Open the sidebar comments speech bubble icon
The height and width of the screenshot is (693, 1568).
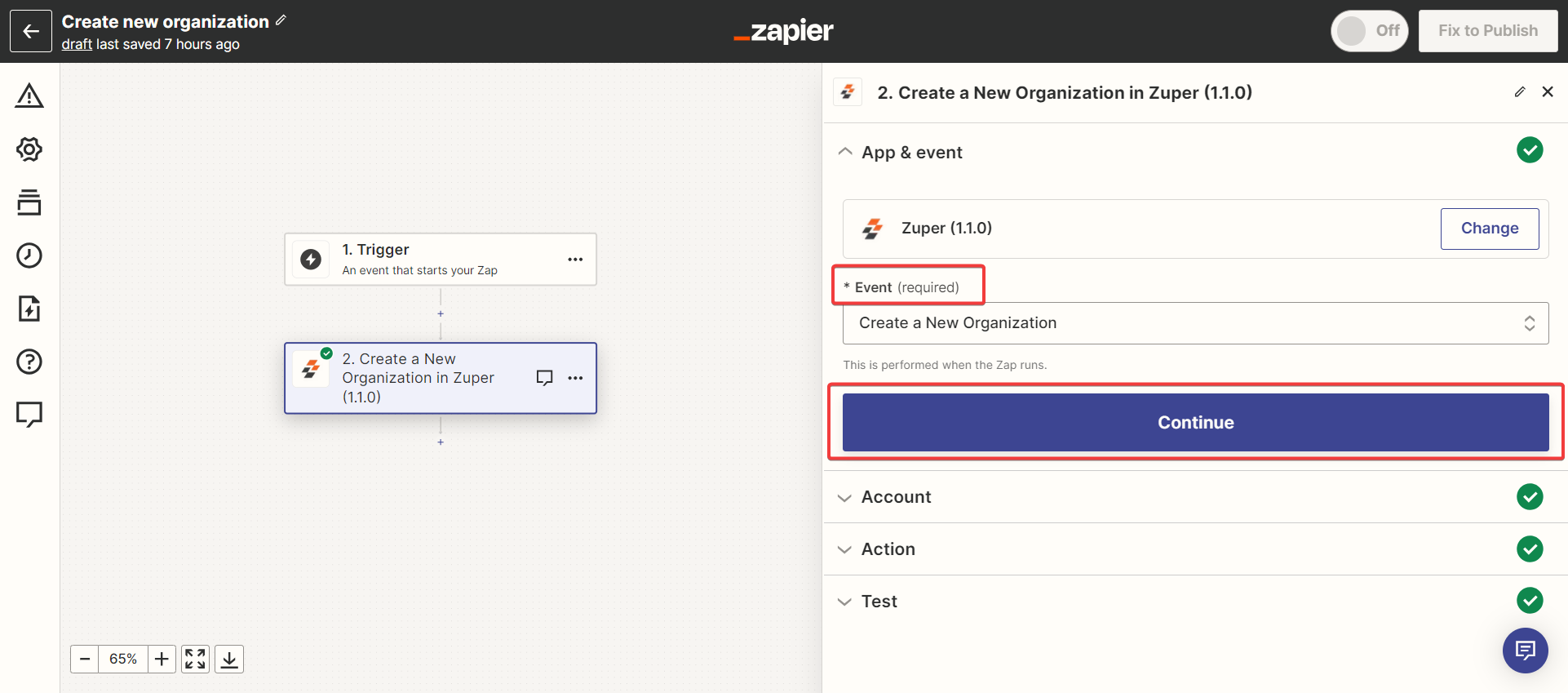(29, 415)
